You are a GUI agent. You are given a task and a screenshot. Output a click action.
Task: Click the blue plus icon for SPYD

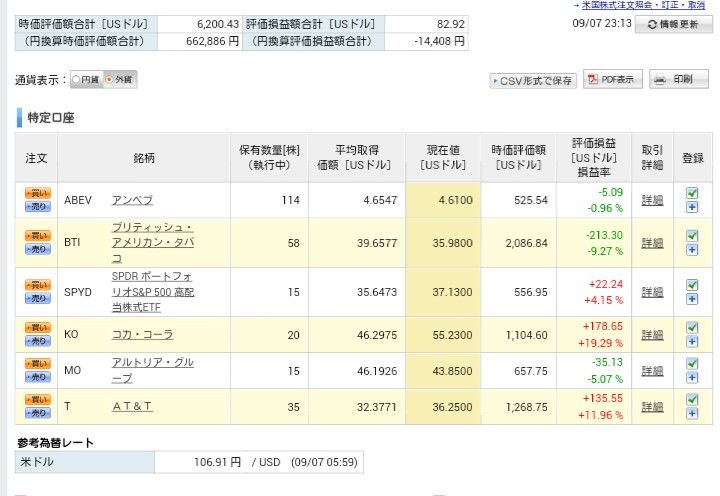point(692,299)
